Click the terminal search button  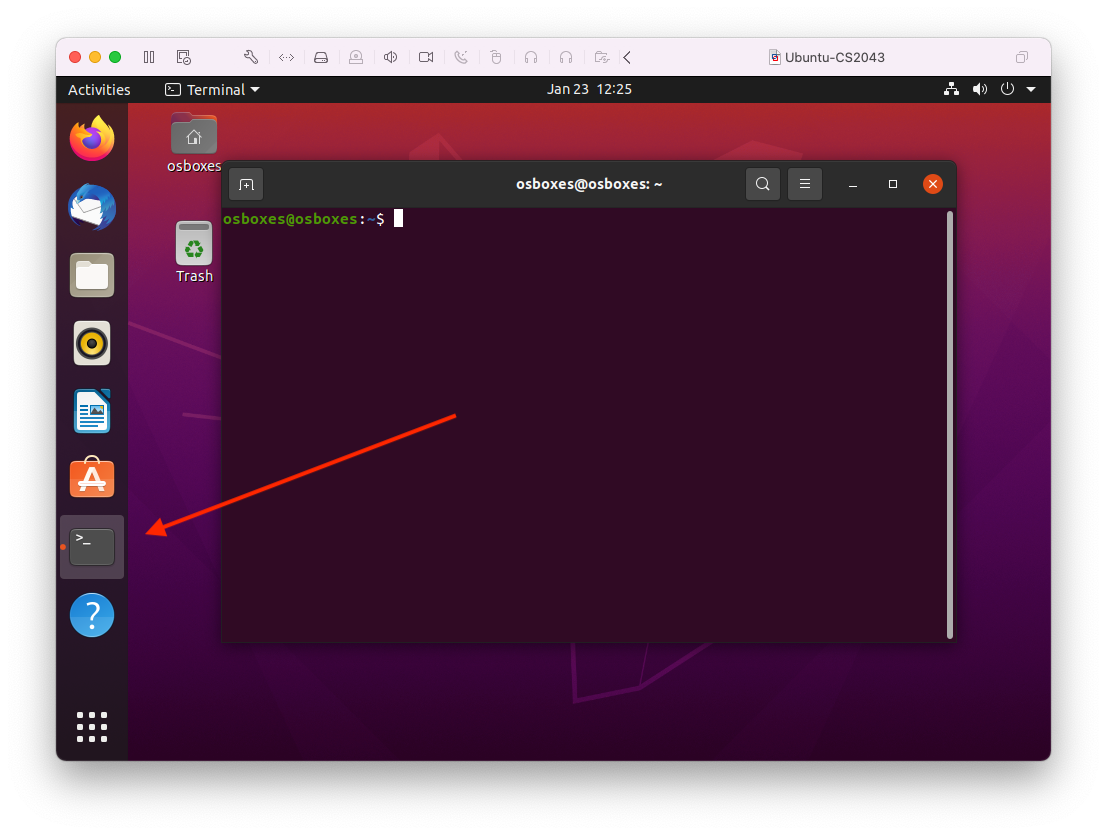tap(762, 184)
